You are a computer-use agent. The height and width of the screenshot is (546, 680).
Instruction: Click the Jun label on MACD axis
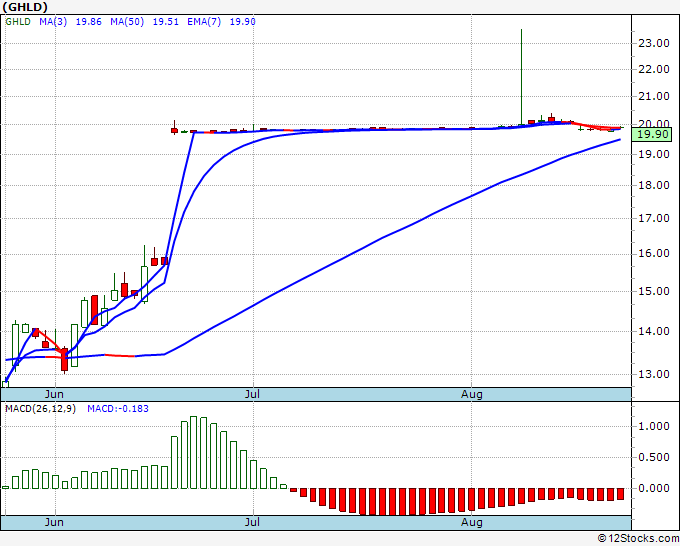point(54,522)
